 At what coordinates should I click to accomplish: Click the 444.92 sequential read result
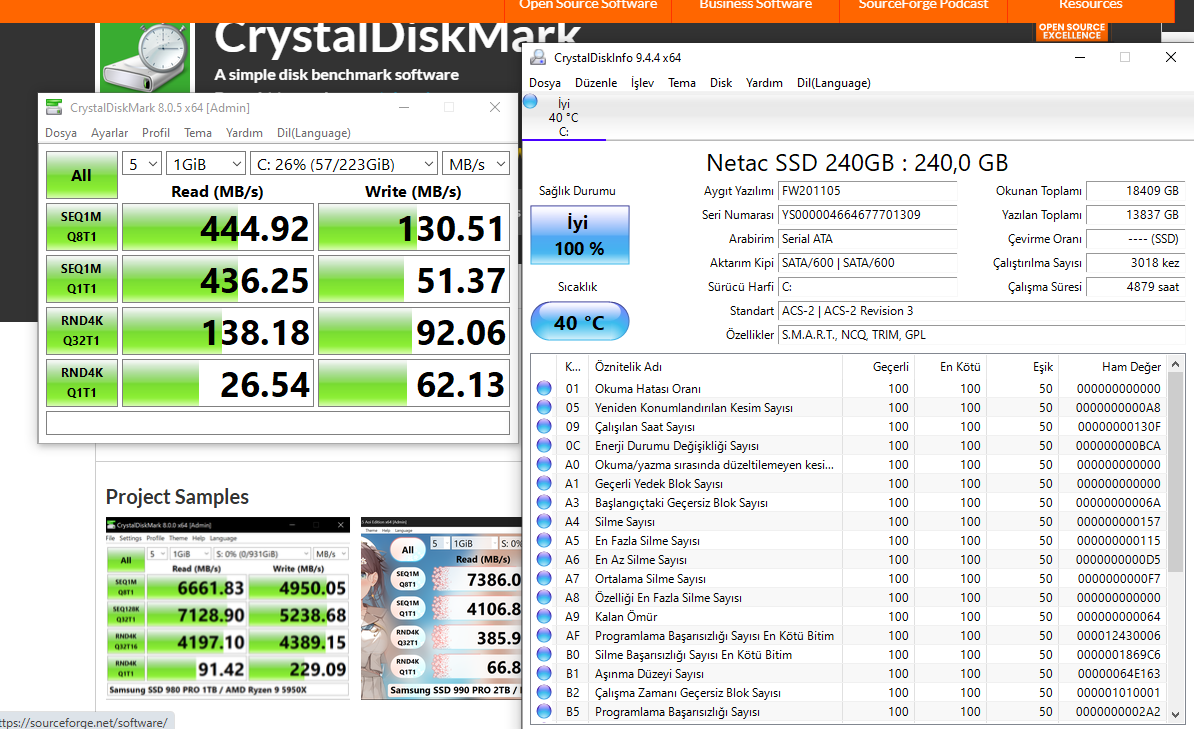[x=218, y=227]
